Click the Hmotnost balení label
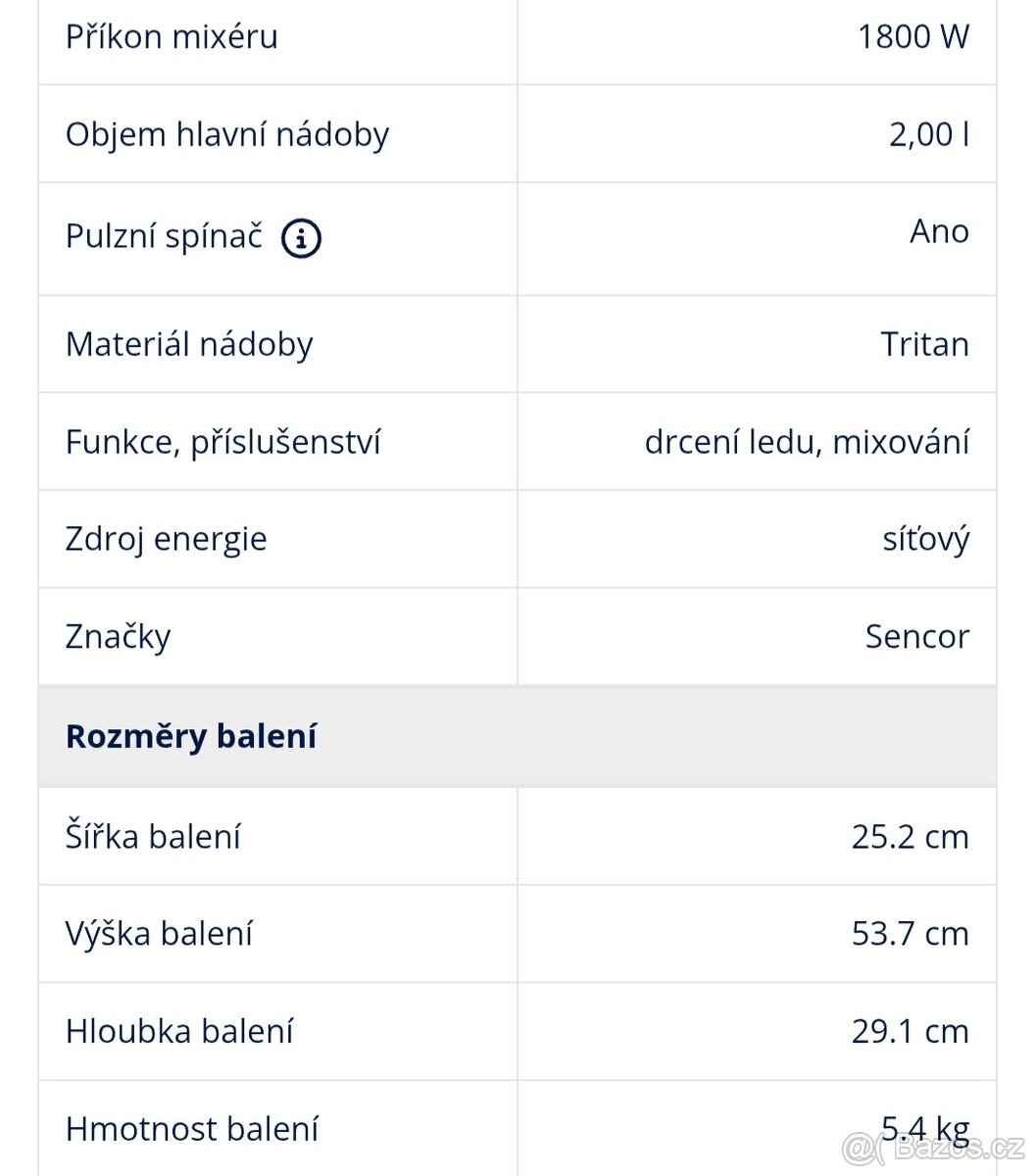 tap(191, 1129)
